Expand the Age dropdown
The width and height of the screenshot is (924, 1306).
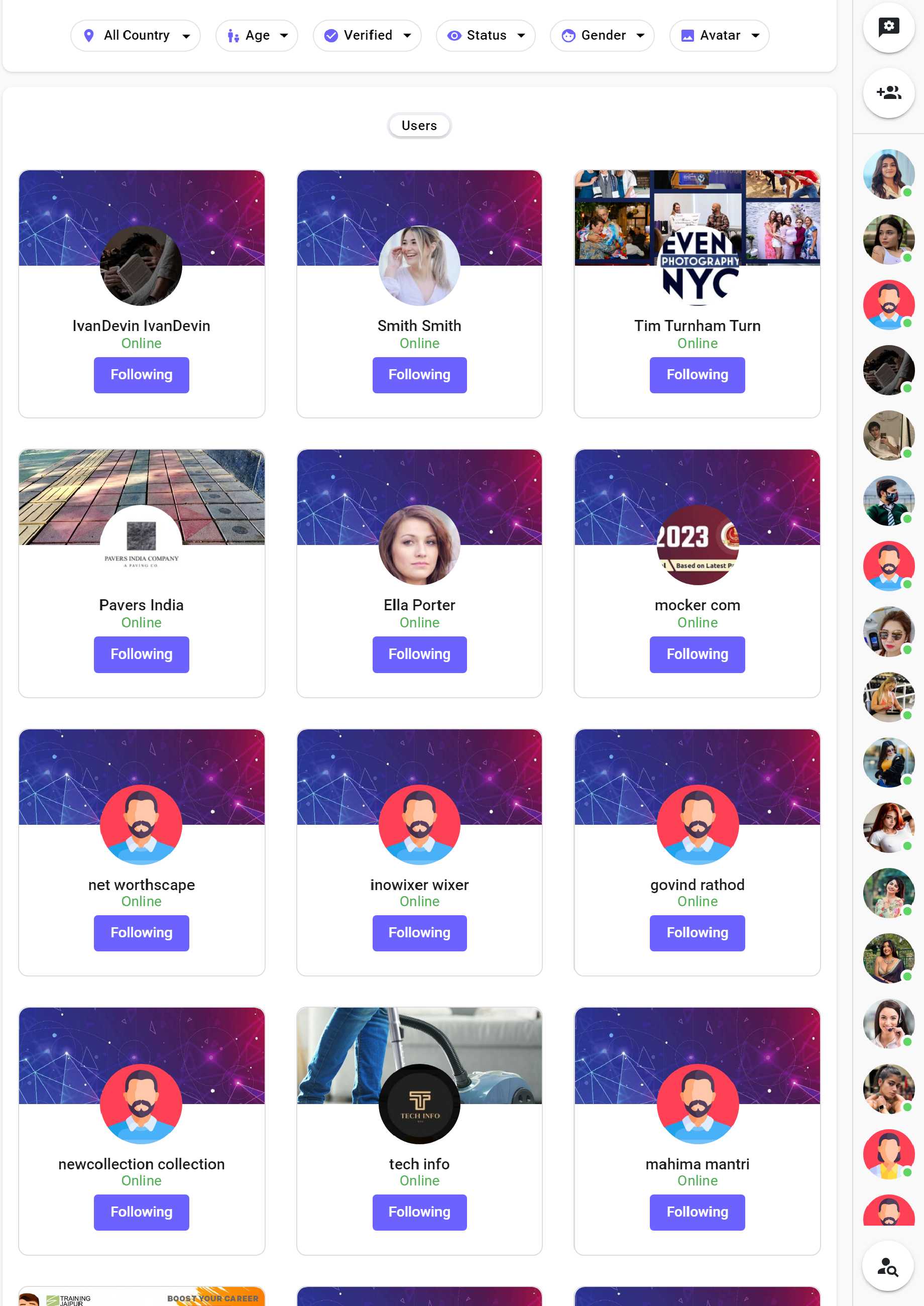click(x=257, y=36)
